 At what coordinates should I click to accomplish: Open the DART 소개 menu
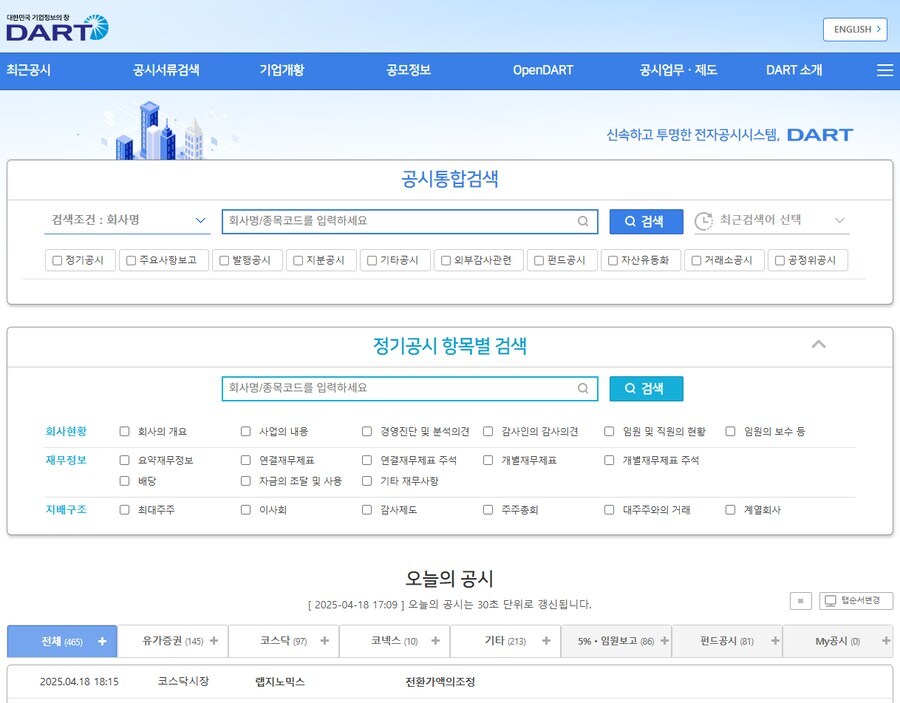coord(794,70)
